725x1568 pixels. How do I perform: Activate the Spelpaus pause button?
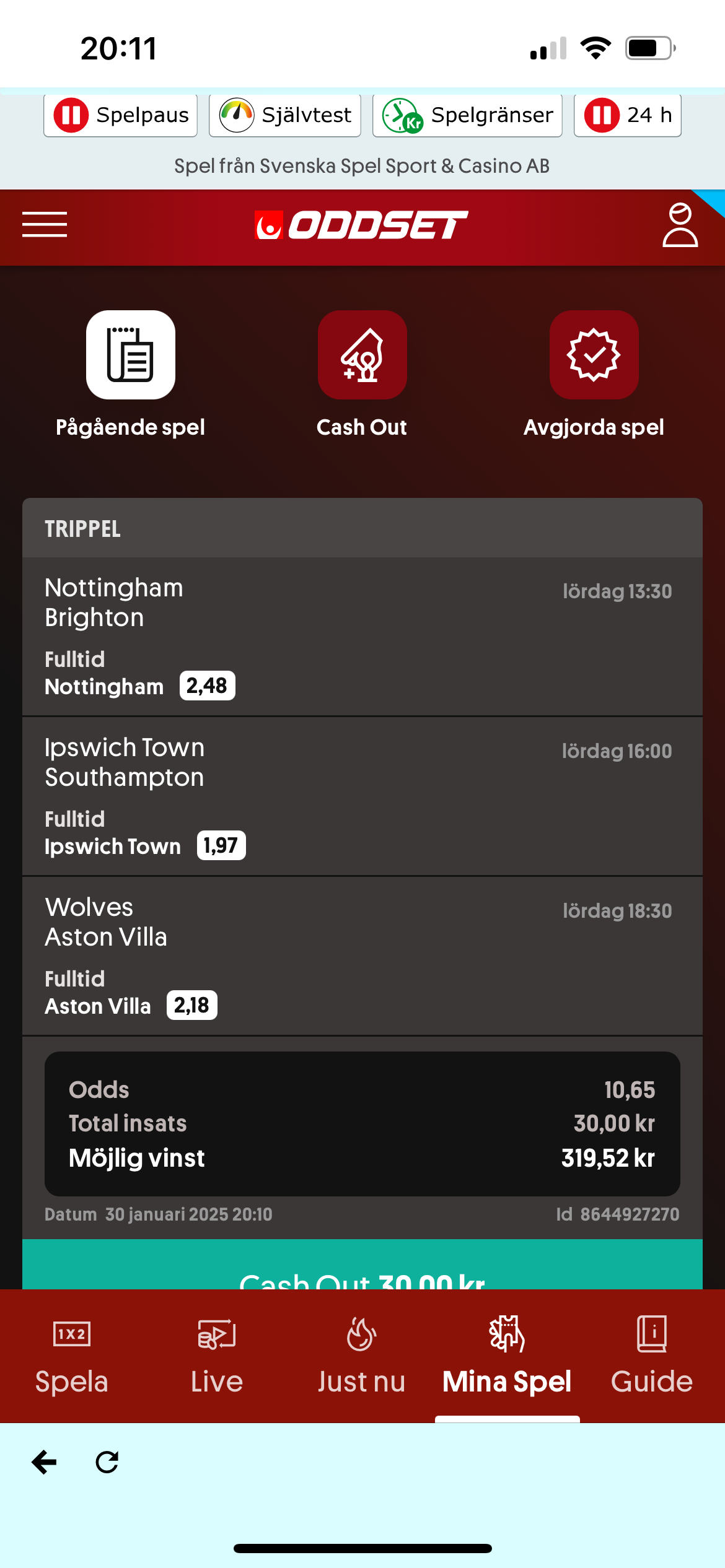121,115
